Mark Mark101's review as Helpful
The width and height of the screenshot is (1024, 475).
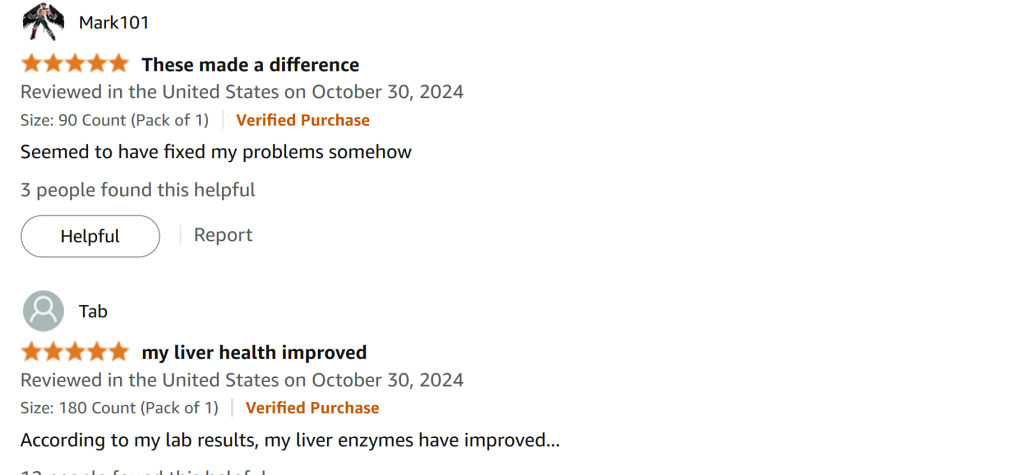pos(90,236)
